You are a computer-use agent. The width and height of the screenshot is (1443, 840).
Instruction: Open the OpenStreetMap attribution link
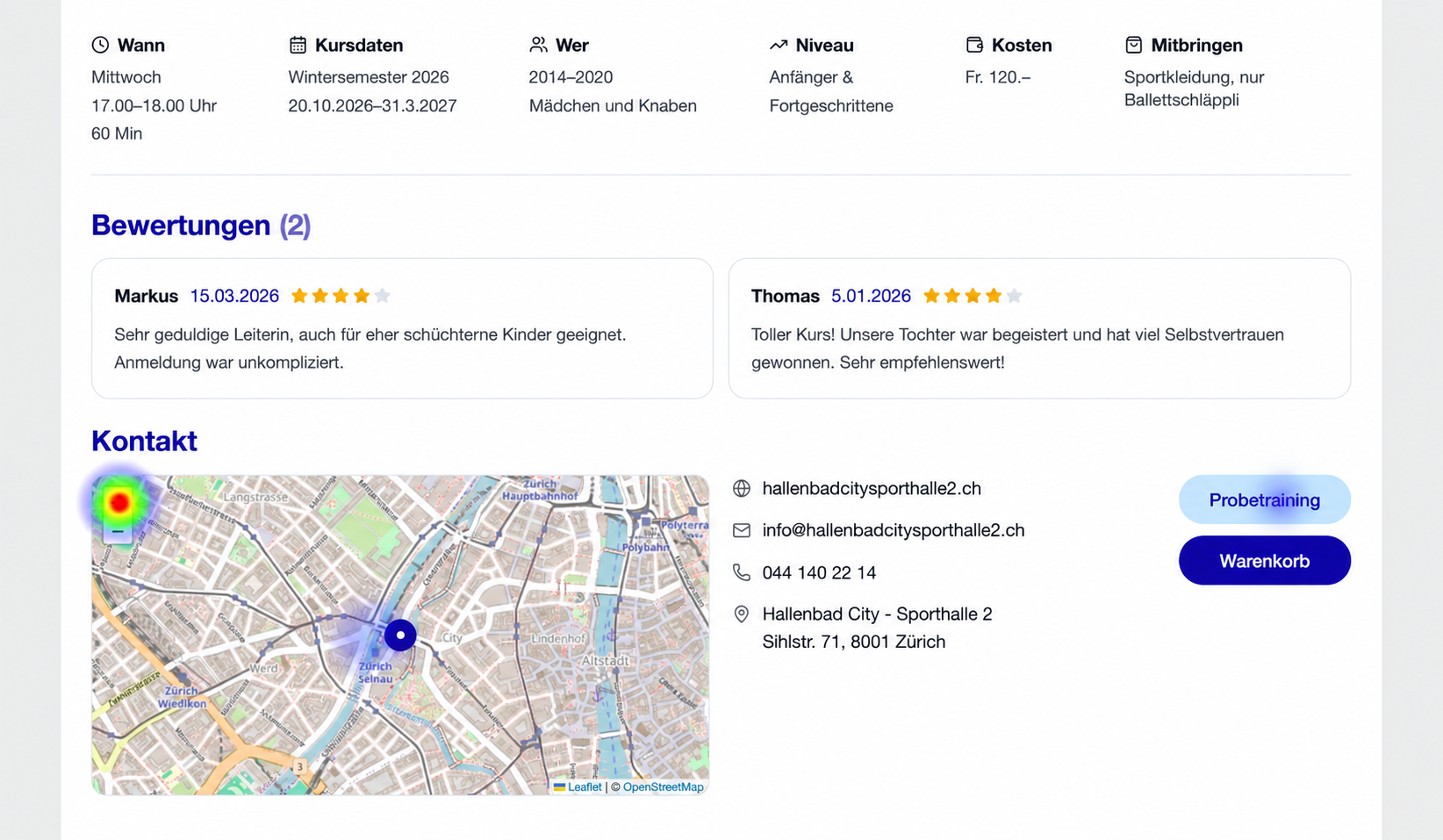[x=663, y=787]
